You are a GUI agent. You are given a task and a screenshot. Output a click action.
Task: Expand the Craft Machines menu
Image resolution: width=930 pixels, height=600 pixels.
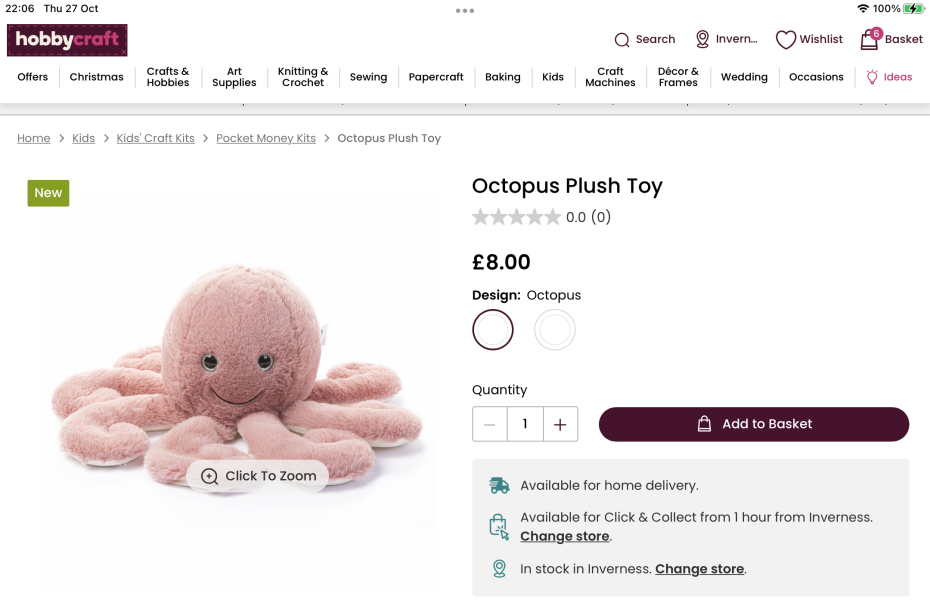point(610,77)
